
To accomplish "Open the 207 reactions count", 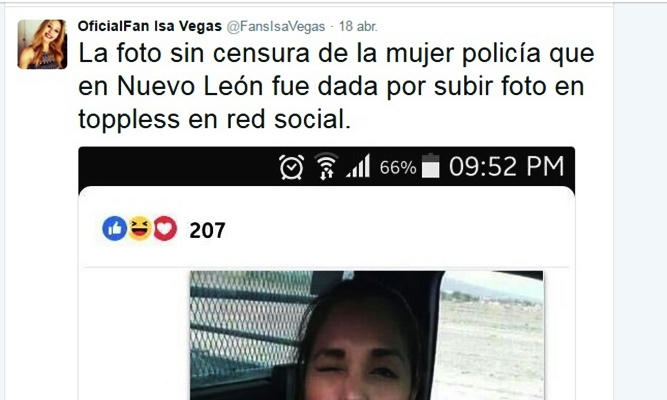I will (207, 231).
